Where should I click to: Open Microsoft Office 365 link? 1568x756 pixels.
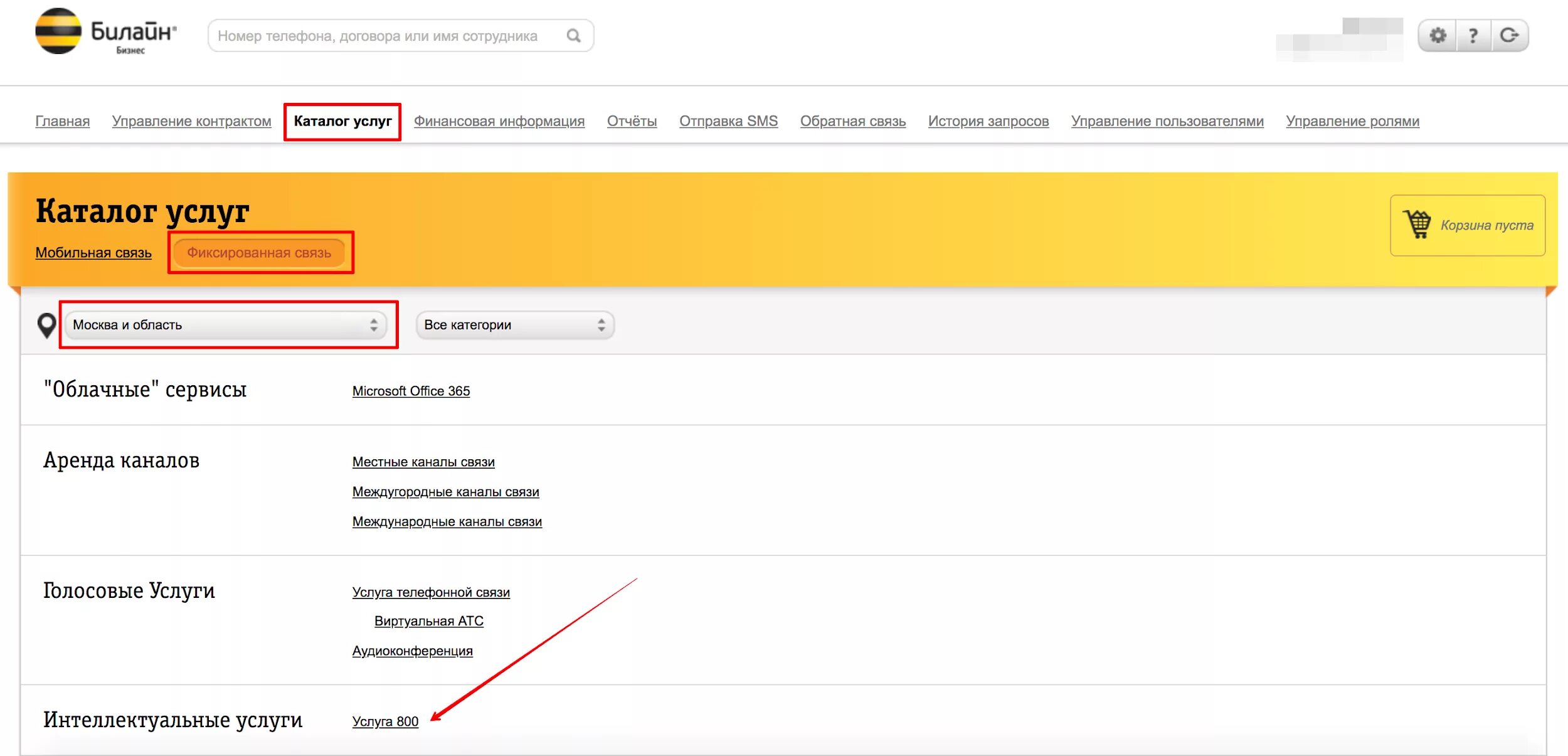pos(411,391)
